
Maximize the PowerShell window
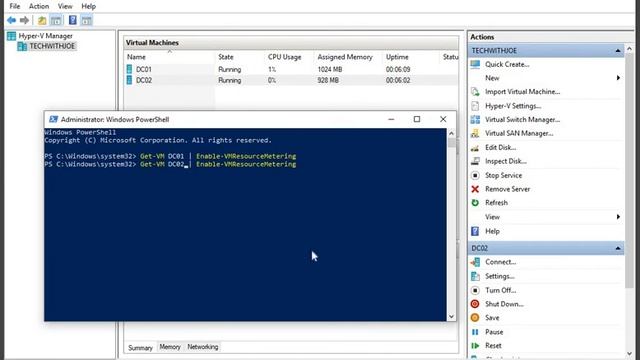pos(417,119)
